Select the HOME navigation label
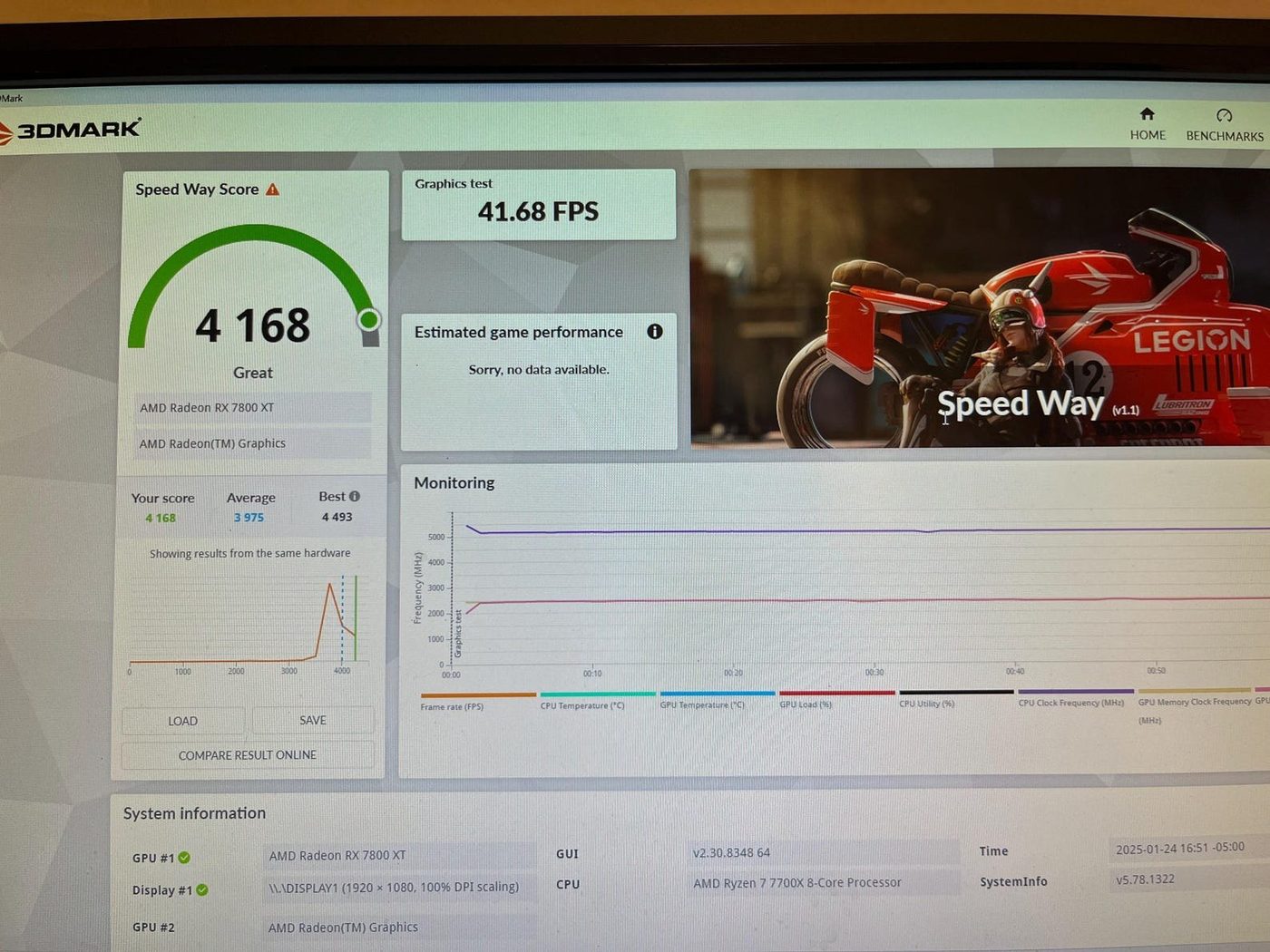The height and width of the screenshot is (952, 1270). 1148,135
